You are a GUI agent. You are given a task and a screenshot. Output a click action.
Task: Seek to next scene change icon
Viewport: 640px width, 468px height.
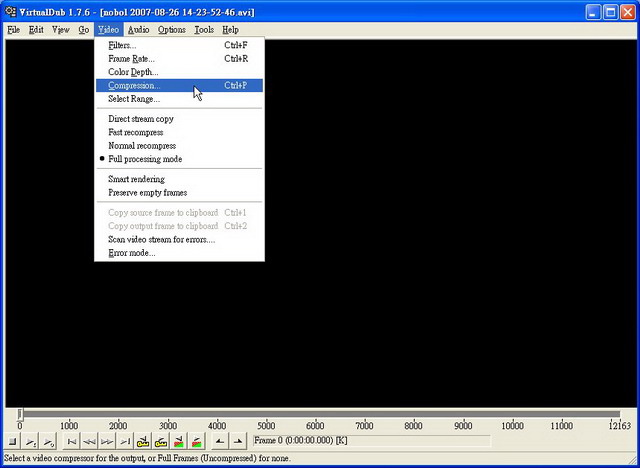[196, 441]
